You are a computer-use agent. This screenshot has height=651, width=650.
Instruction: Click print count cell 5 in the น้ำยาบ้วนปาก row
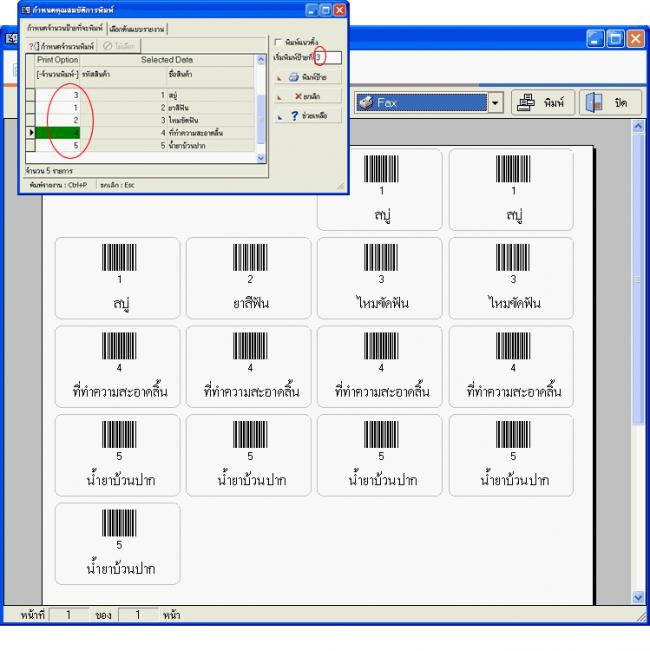click(x=58, y=145)
